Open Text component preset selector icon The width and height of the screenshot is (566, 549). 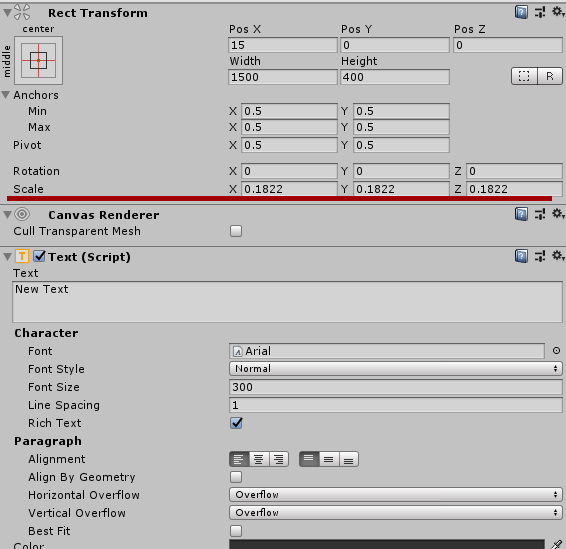click(540, 257)
